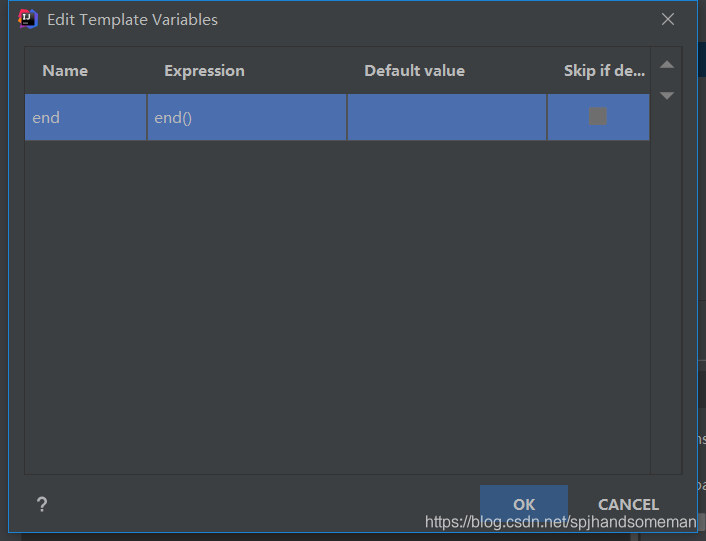Click the Skip if de... column header
Image resolution: width=706 pixels, height=541 pixels.
tap(604, 71)
